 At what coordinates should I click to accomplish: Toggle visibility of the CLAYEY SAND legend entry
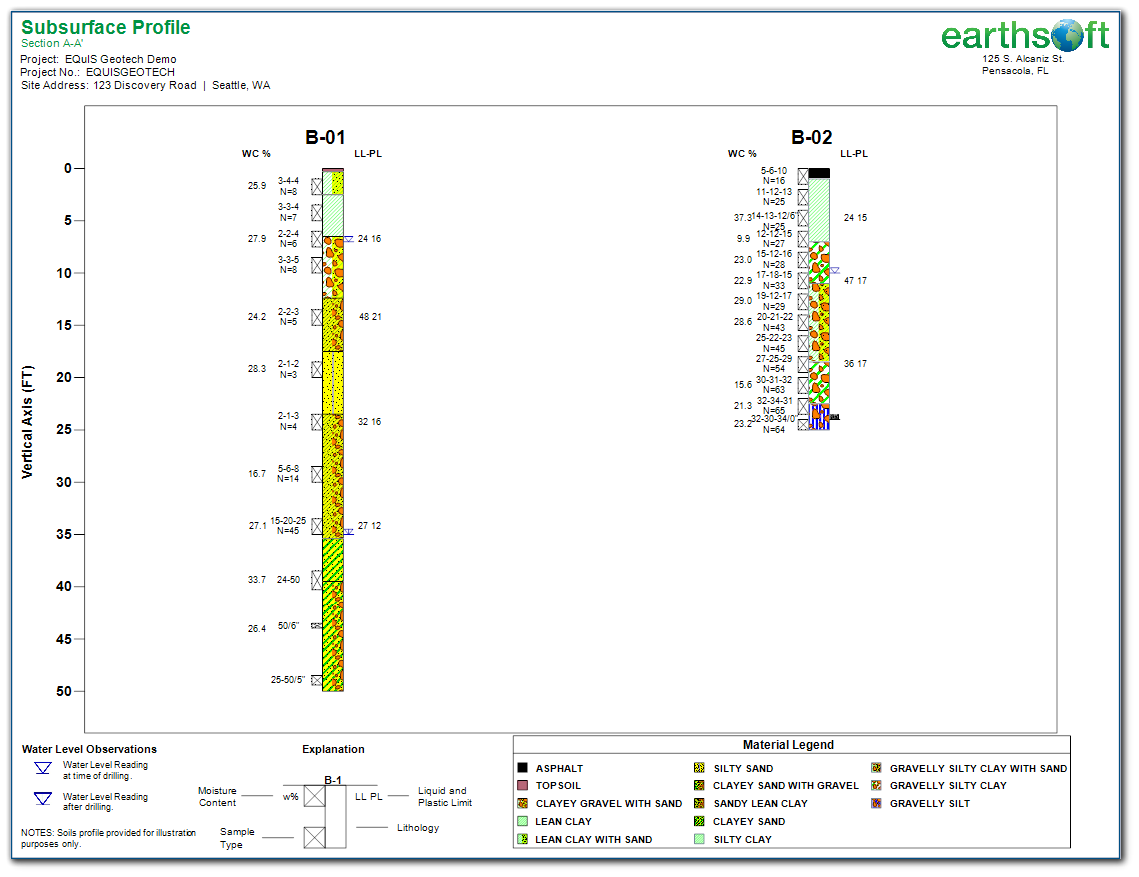[698, 821]
